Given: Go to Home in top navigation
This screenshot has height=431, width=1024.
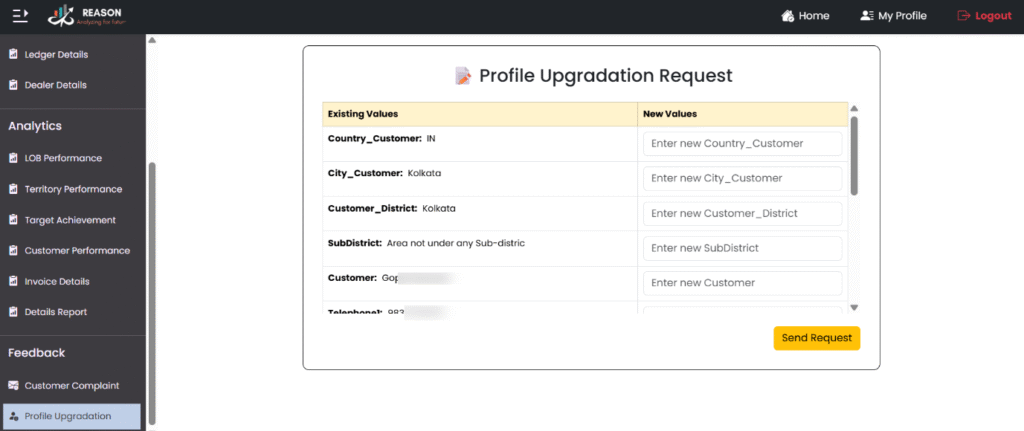Looking at the screenshot, I should click(x=805, y=16).
